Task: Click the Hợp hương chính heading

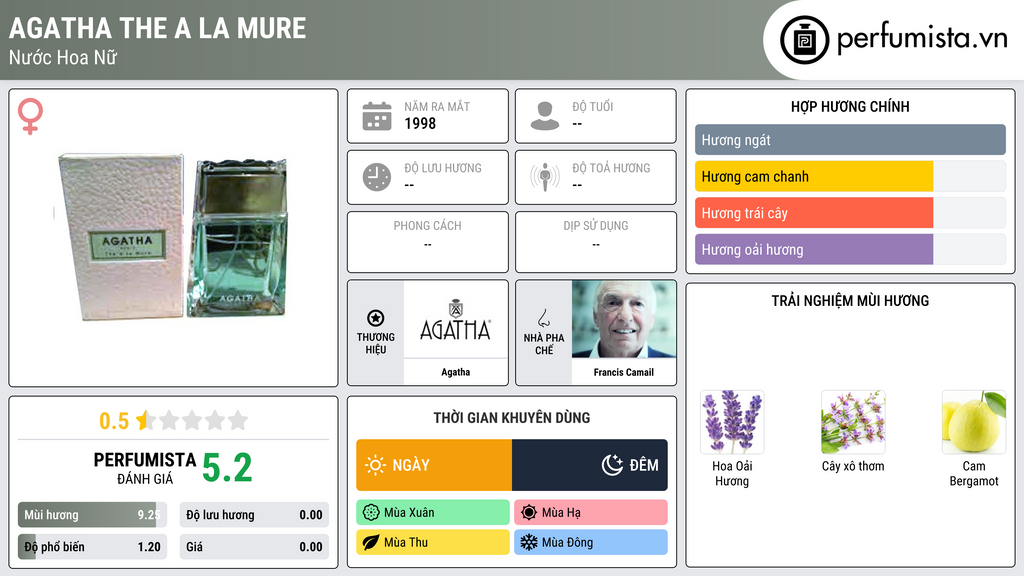Action: (x=850, y=106)
